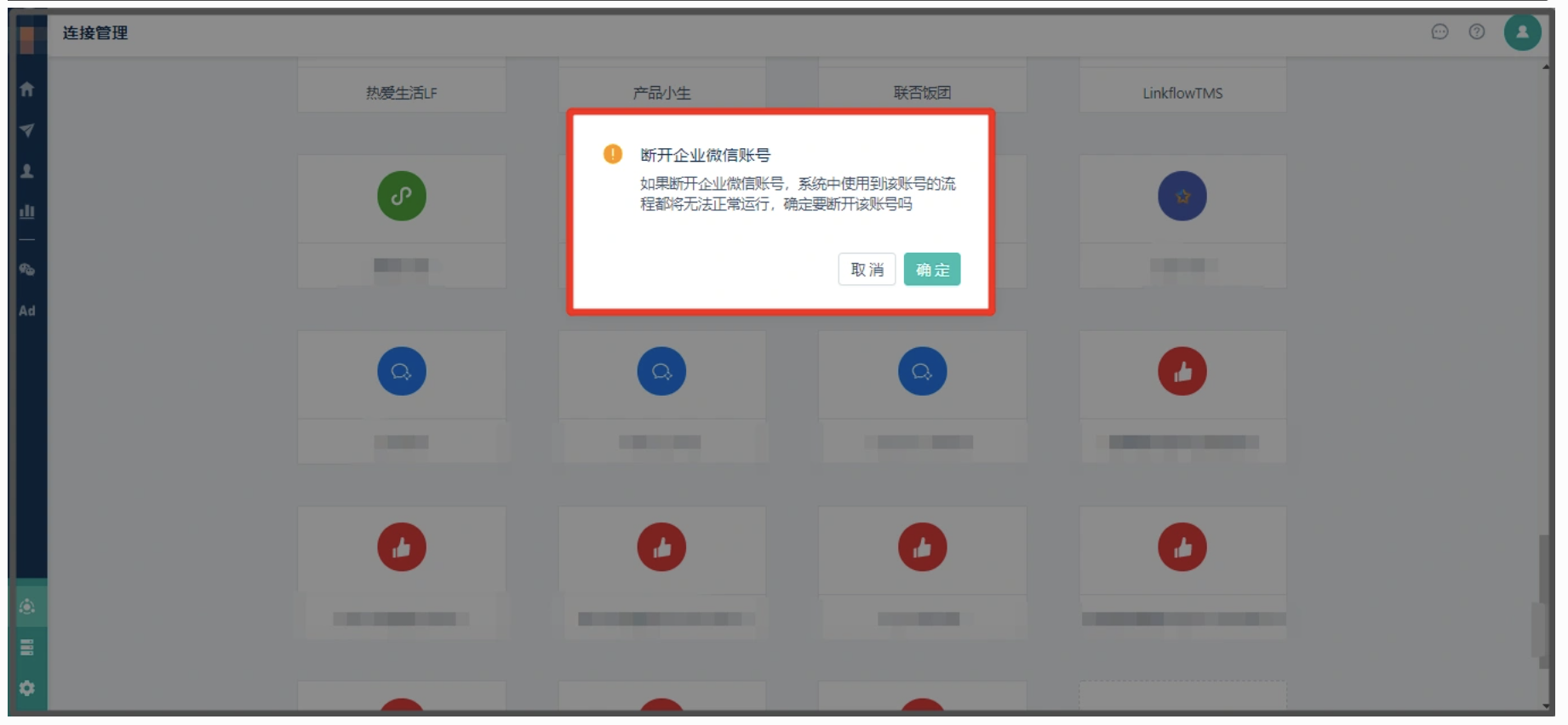The image size is (1568, 725).
Task: Click the orange warning icon in dialog
Action: pyautogui.click(x=613, y=154)
